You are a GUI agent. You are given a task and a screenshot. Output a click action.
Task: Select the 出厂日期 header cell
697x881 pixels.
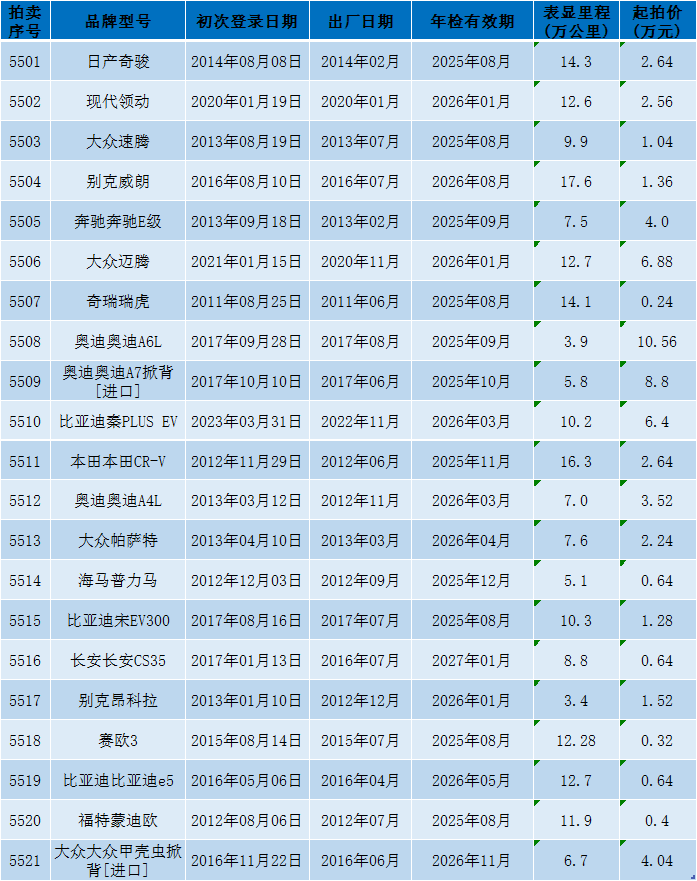[x=361, y=21]
